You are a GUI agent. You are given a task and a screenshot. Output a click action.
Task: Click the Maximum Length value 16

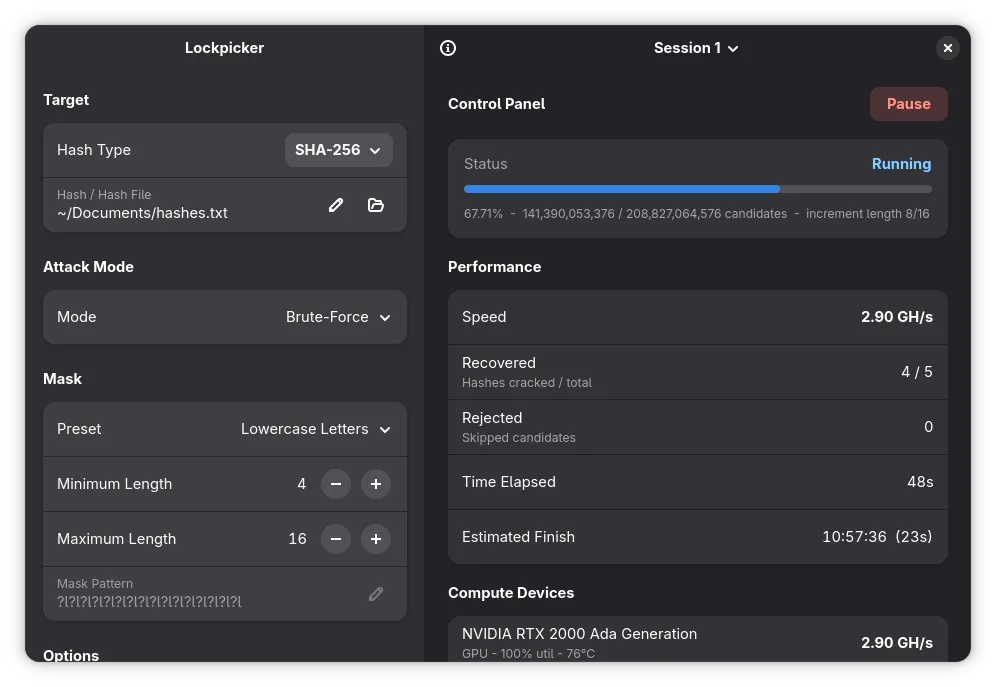pos(297,539)
